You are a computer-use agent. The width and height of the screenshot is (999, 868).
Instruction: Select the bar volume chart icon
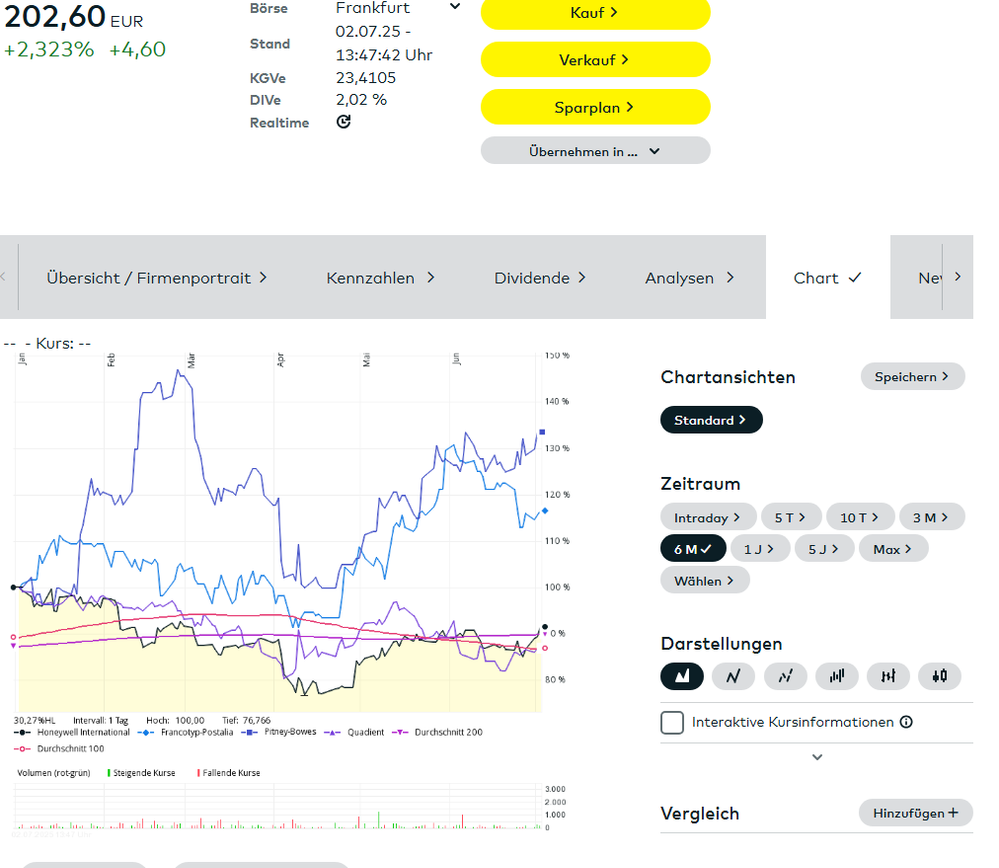[836, 676]
